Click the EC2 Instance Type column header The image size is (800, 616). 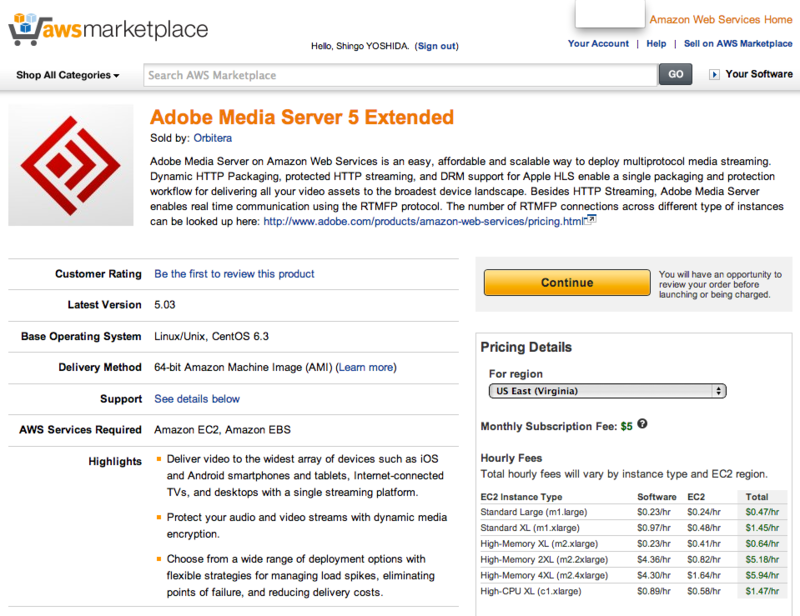coord(521,497)
